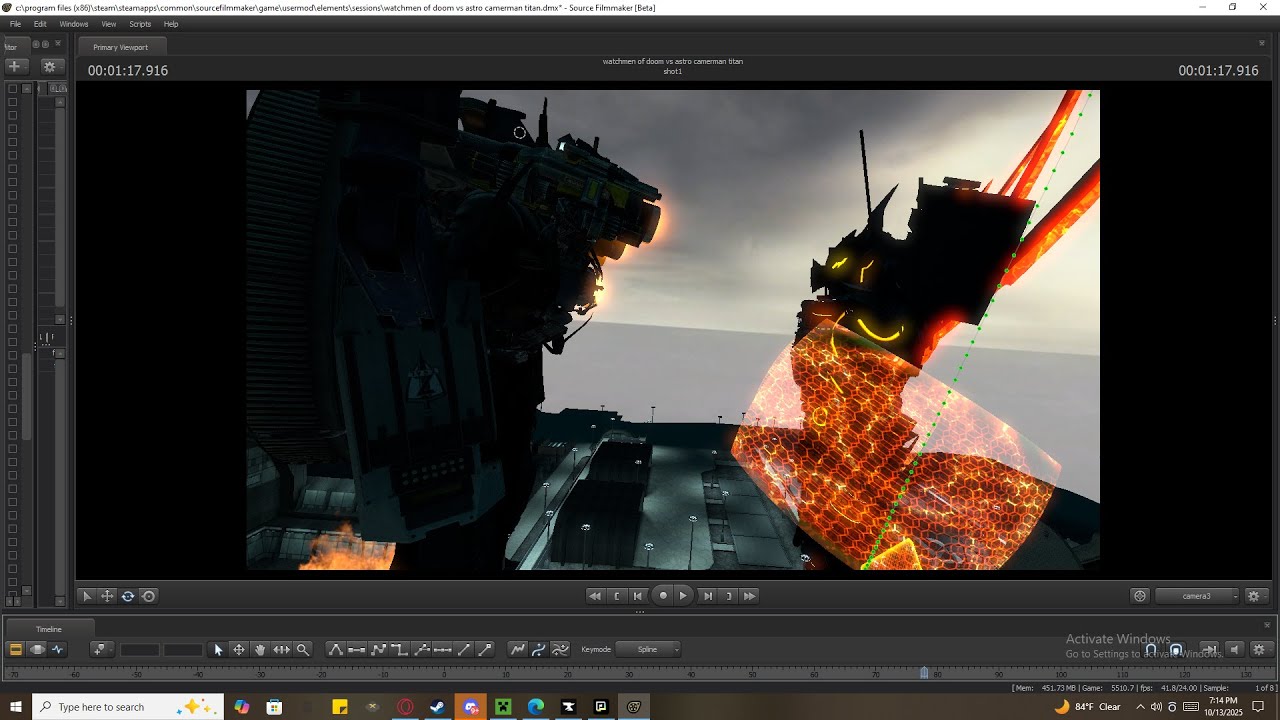Toggle the timeline snap magnet icon
Screen dimensions: 1280x720
pyautogui.click(x=1151, y=649)
